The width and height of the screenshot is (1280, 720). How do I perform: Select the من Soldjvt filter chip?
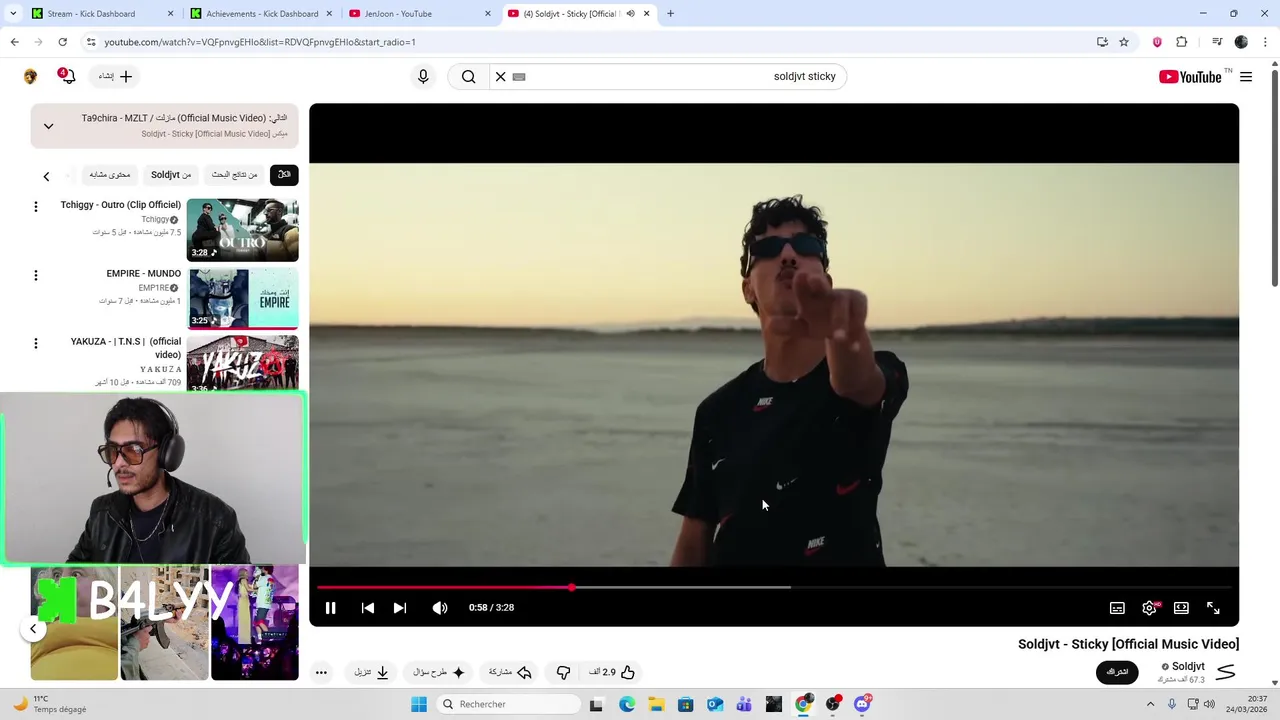click(x=171, y=175)
